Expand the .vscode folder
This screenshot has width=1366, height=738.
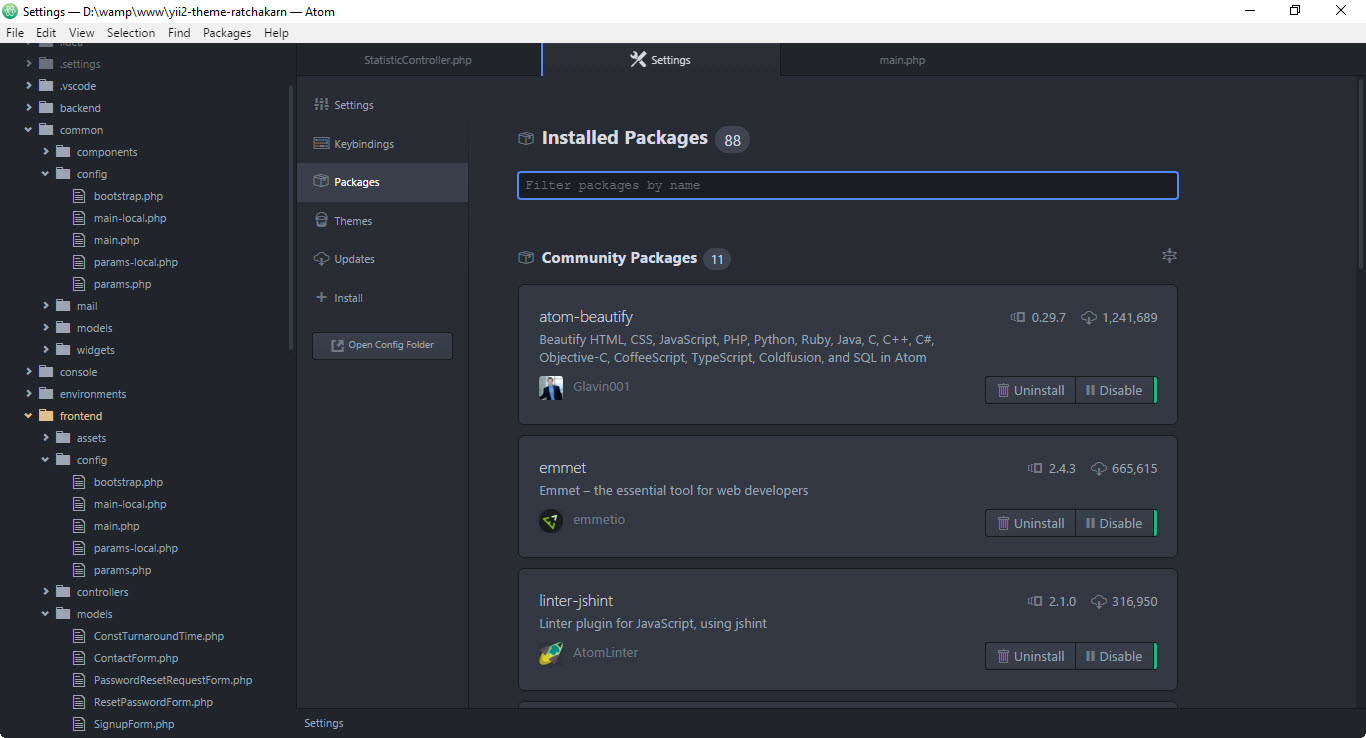[29, 86]
